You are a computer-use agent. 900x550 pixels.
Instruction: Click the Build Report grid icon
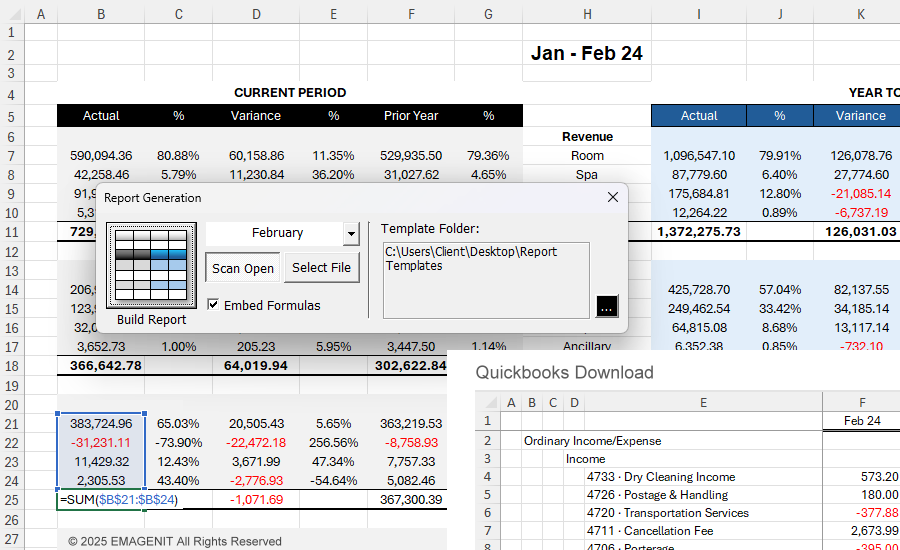click(x=152, y=265)
